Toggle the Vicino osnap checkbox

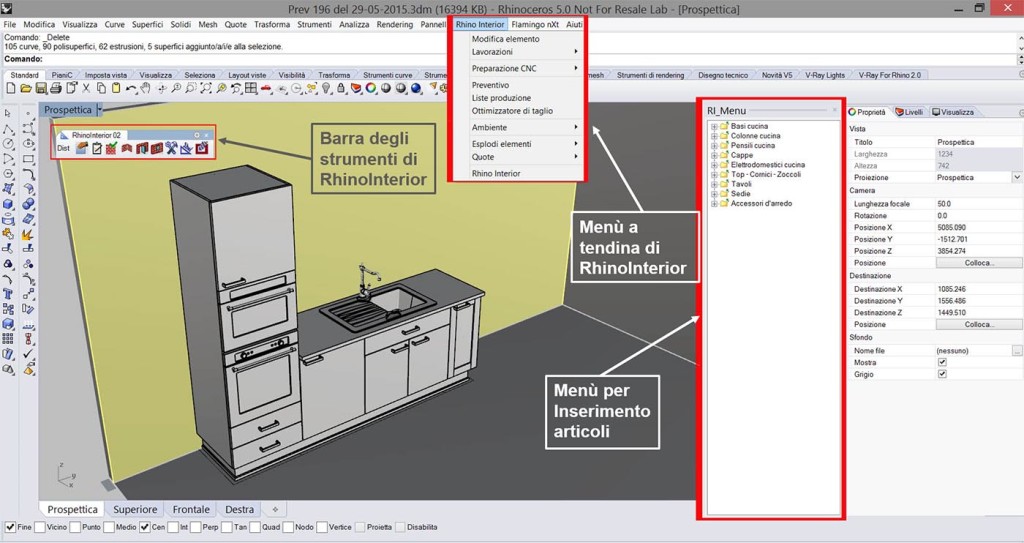tap(40, 527)
